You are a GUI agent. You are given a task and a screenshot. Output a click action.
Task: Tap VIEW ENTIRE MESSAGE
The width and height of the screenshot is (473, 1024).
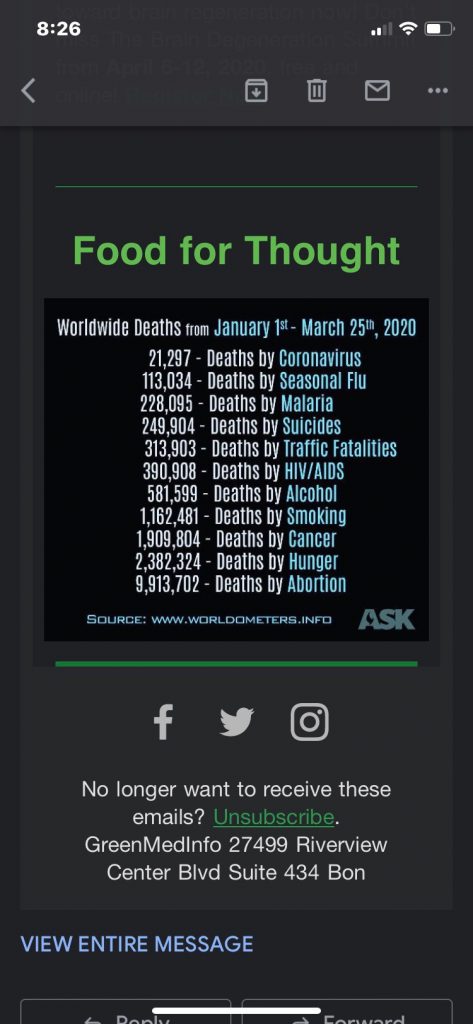click(x=137, y=944)
